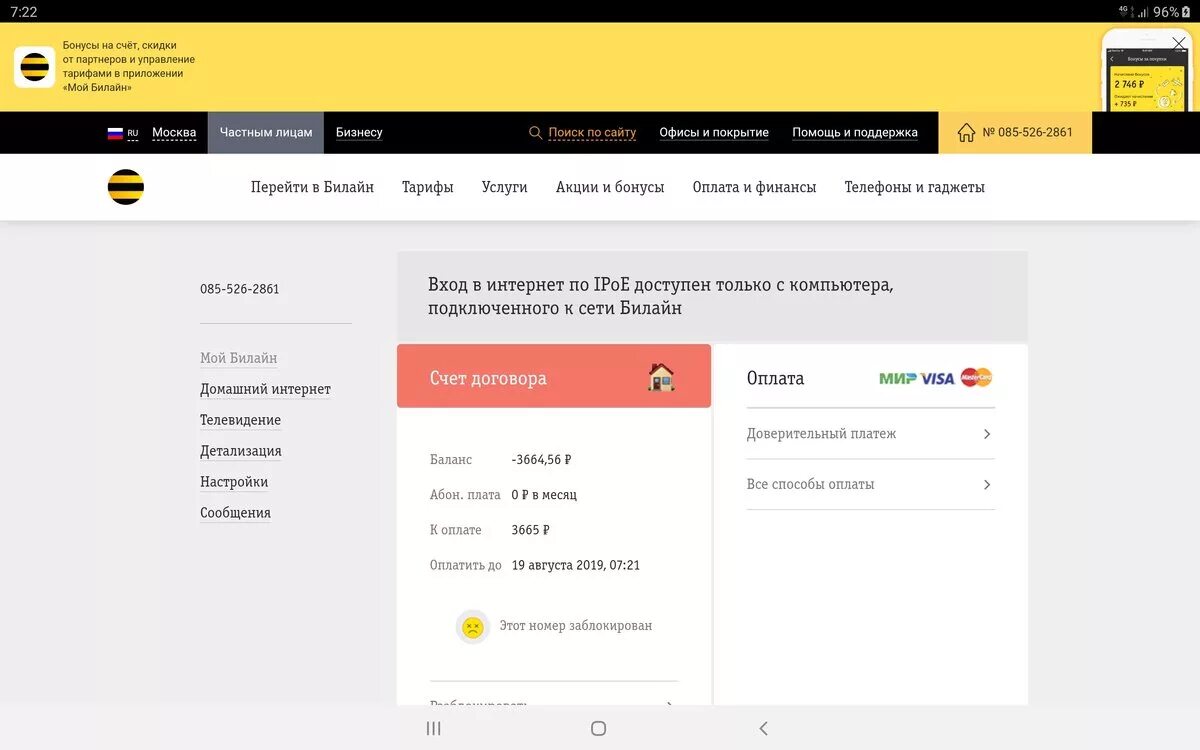Switch to Частным лицам tab

coord(266,133)
